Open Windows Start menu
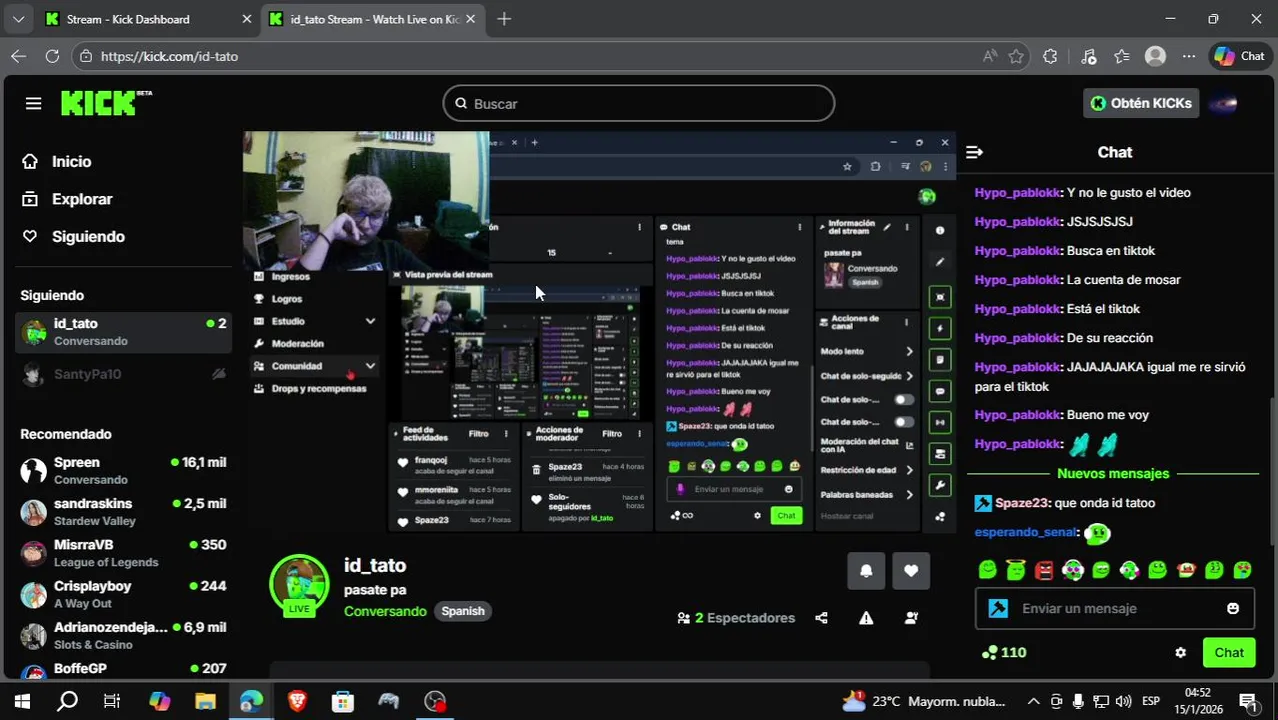1278x720 pixels. tap(22, 701)
